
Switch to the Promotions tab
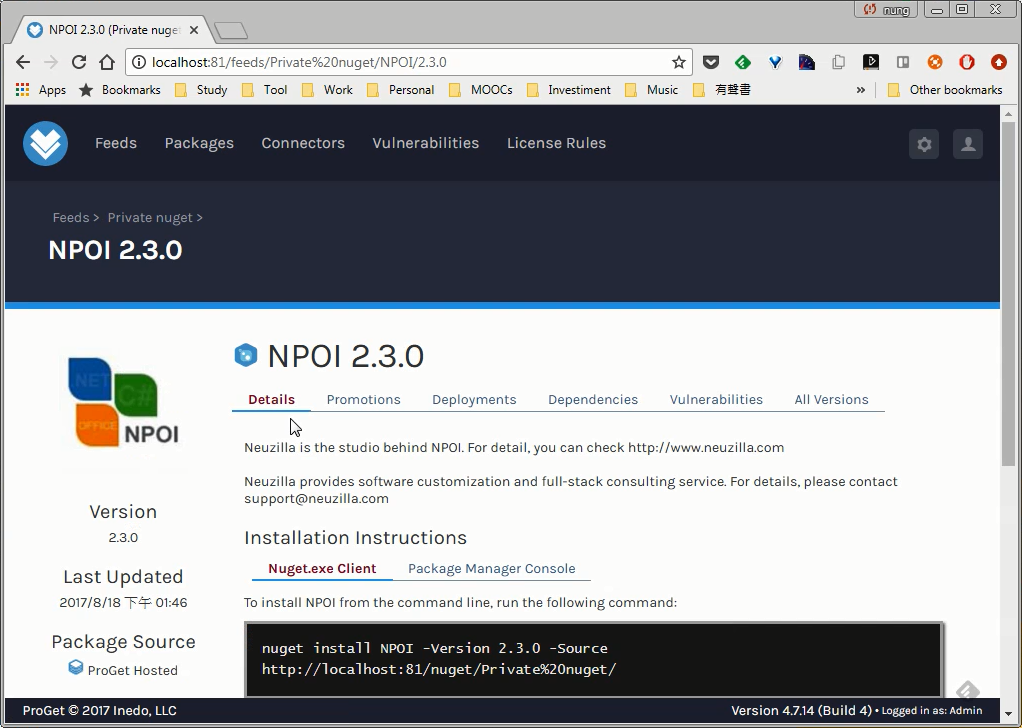364,400
